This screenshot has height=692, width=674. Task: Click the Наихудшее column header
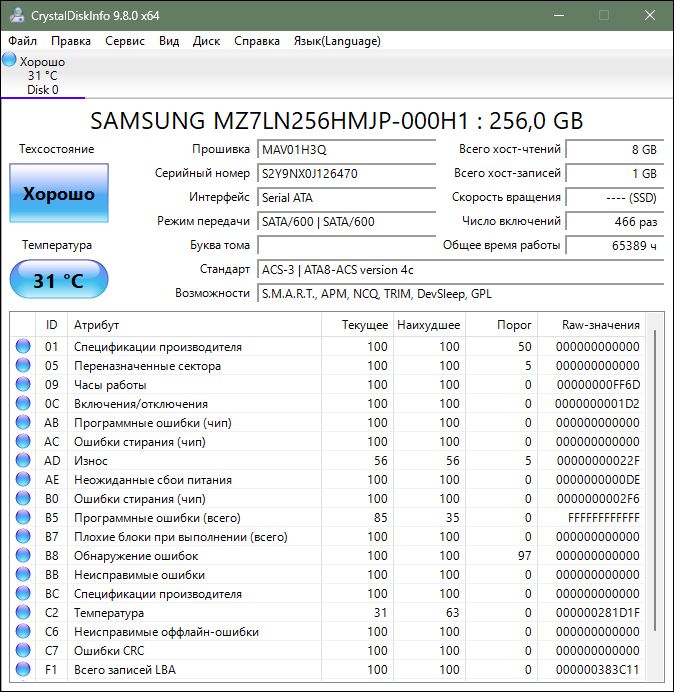[429, 325]
